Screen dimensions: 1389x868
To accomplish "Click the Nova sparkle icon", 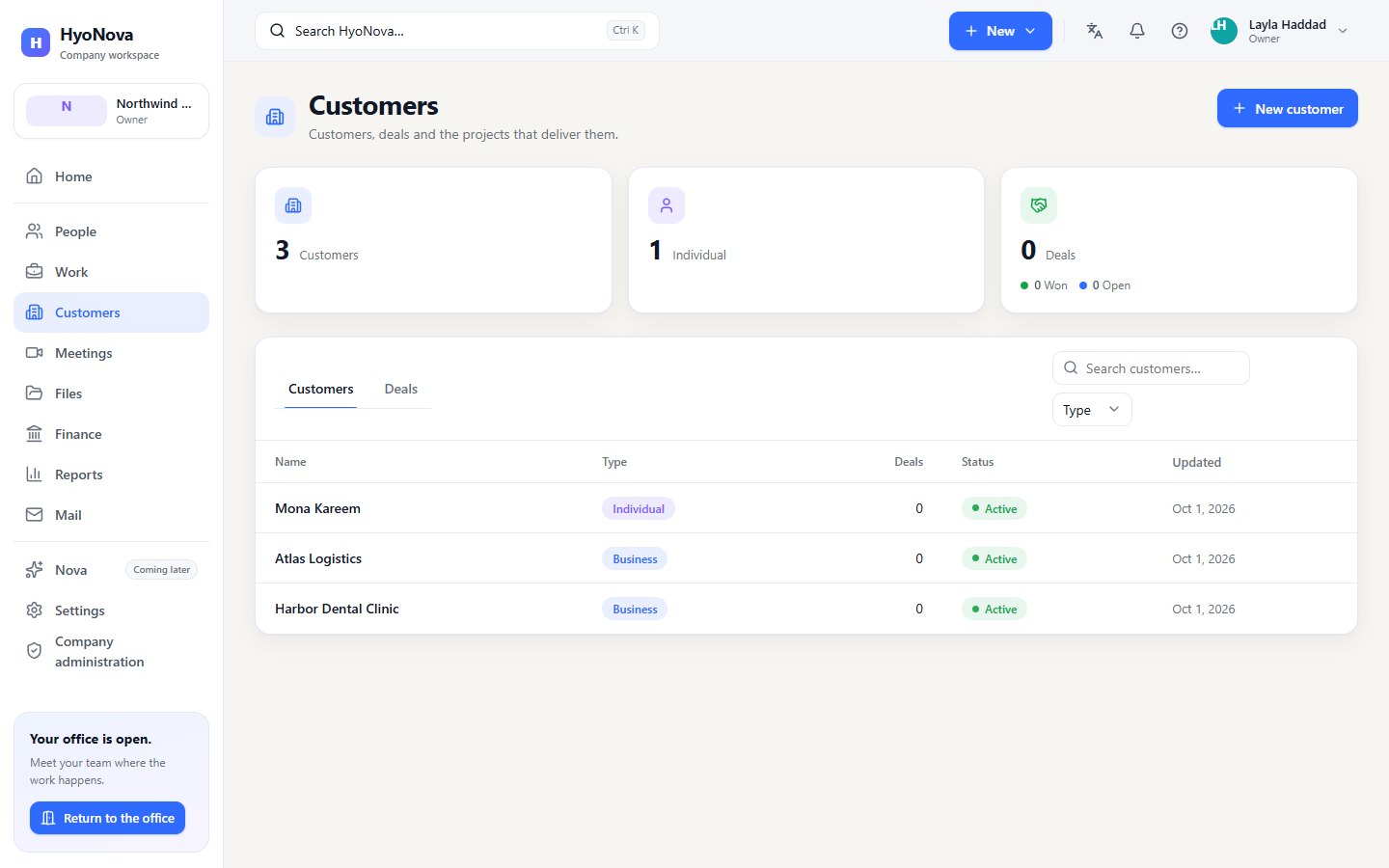I will pyautogui.click(x=35, y=570).
